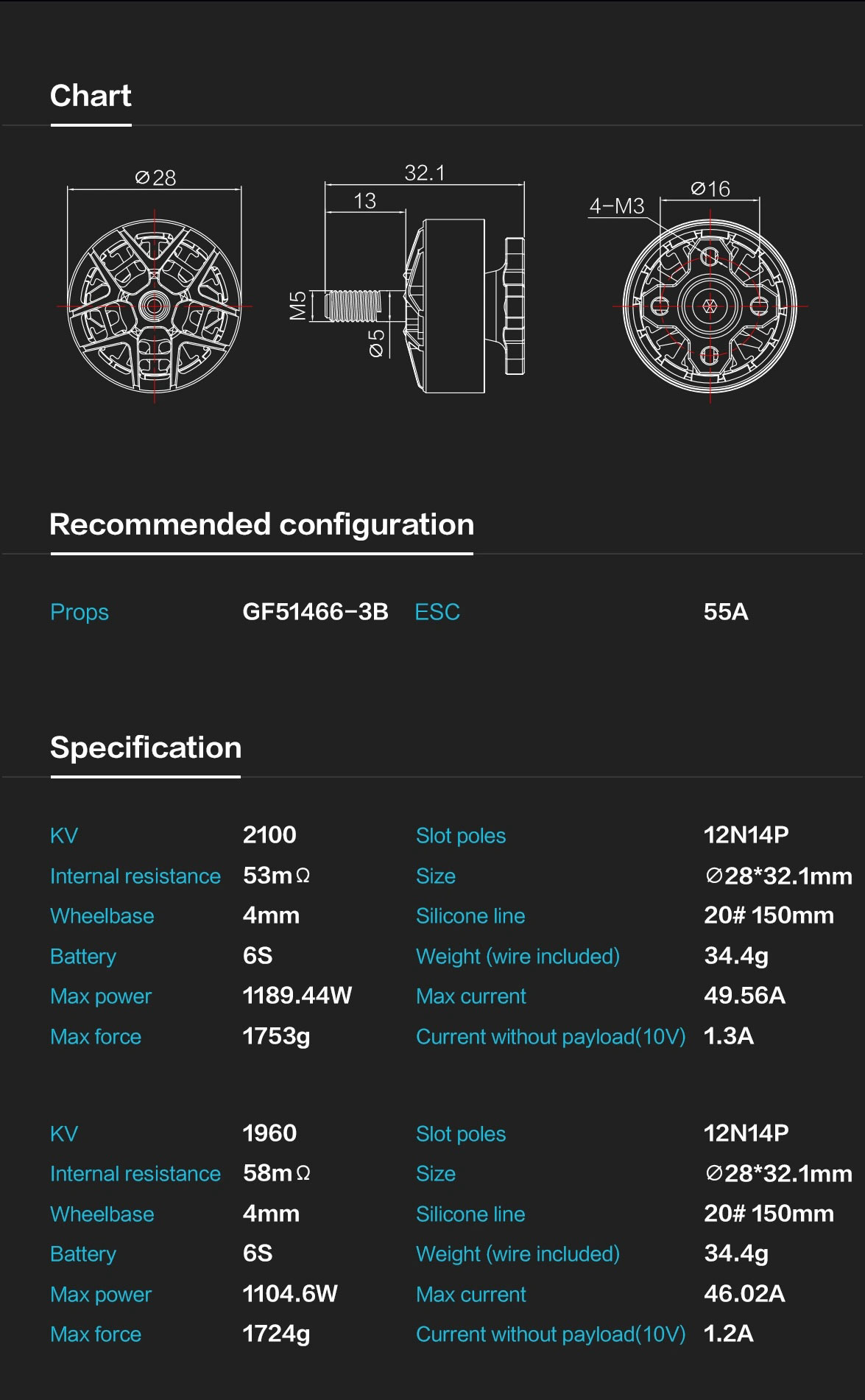Select the Recommended configuration heading

coord(261,525)
